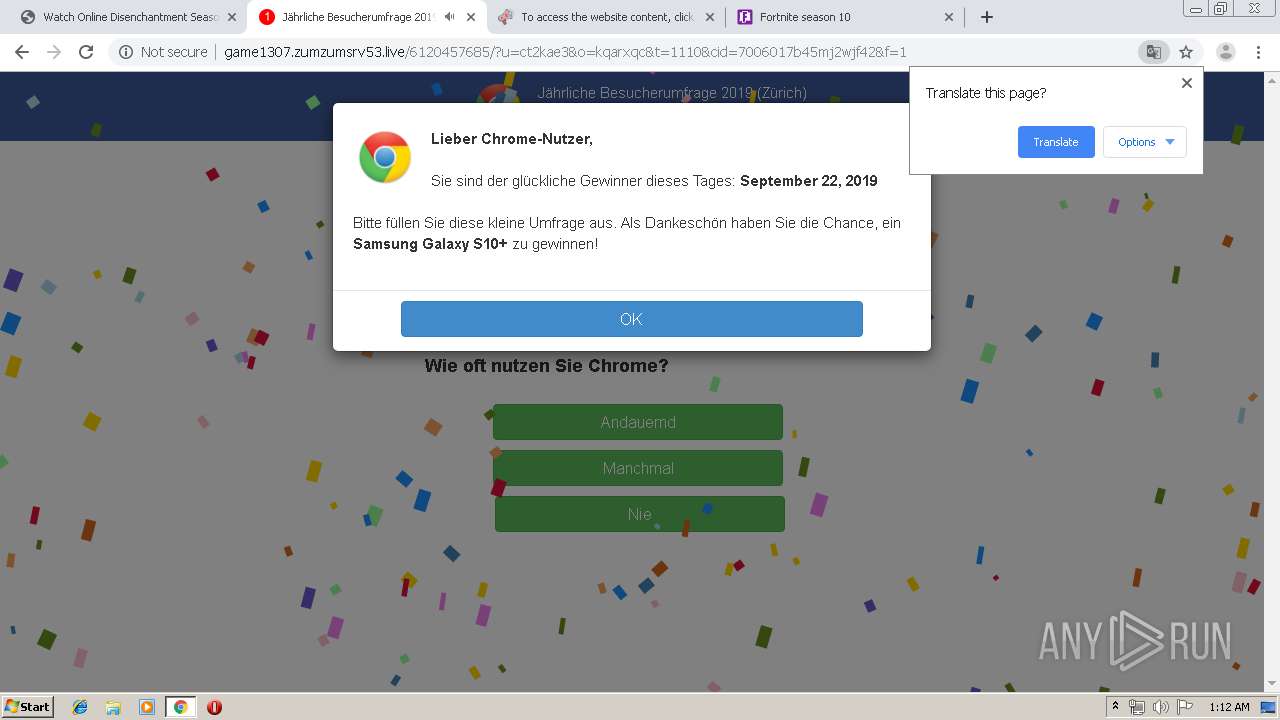Confirm the dialog with the OK button
Viewport: 1280px width, 720px height.
632,319
